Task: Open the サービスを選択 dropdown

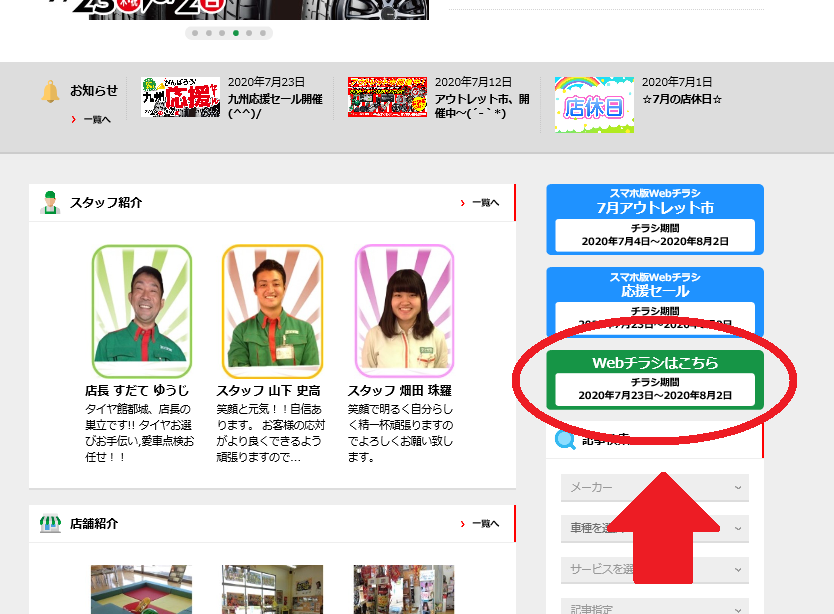Action: 654,570
